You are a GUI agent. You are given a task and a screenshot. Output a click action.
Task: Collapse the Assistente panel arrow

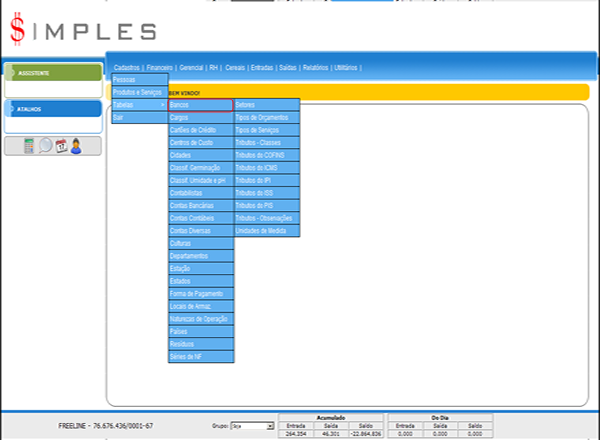click(11, 73)
